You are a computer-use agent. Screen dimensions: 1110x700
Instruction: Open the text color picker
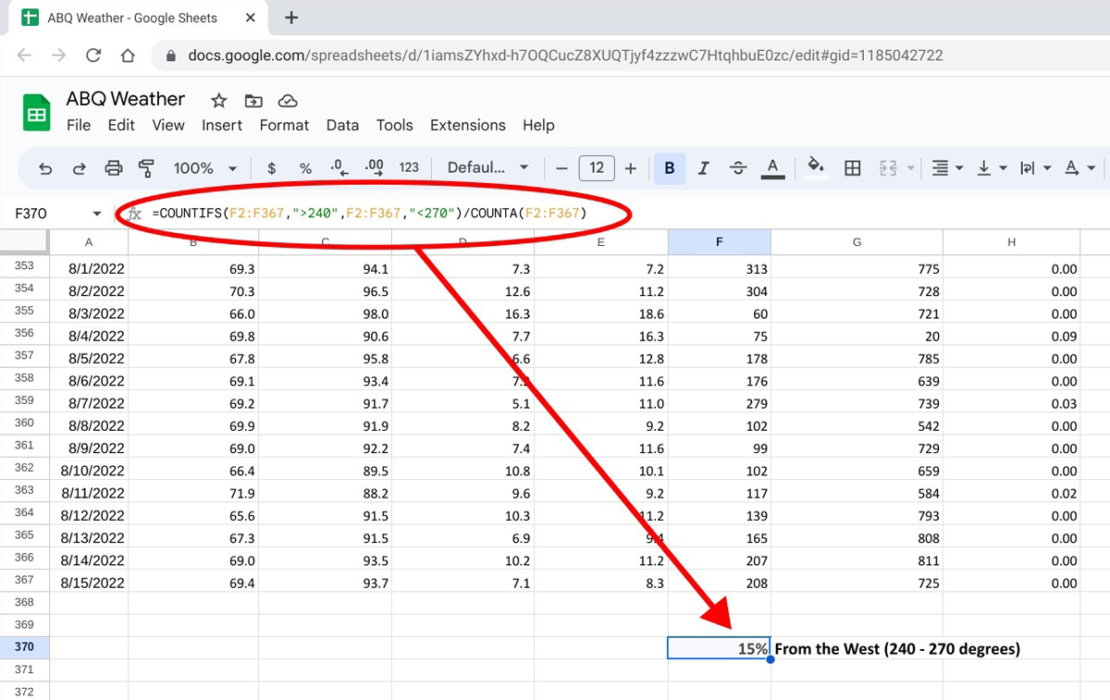(772, 167)
